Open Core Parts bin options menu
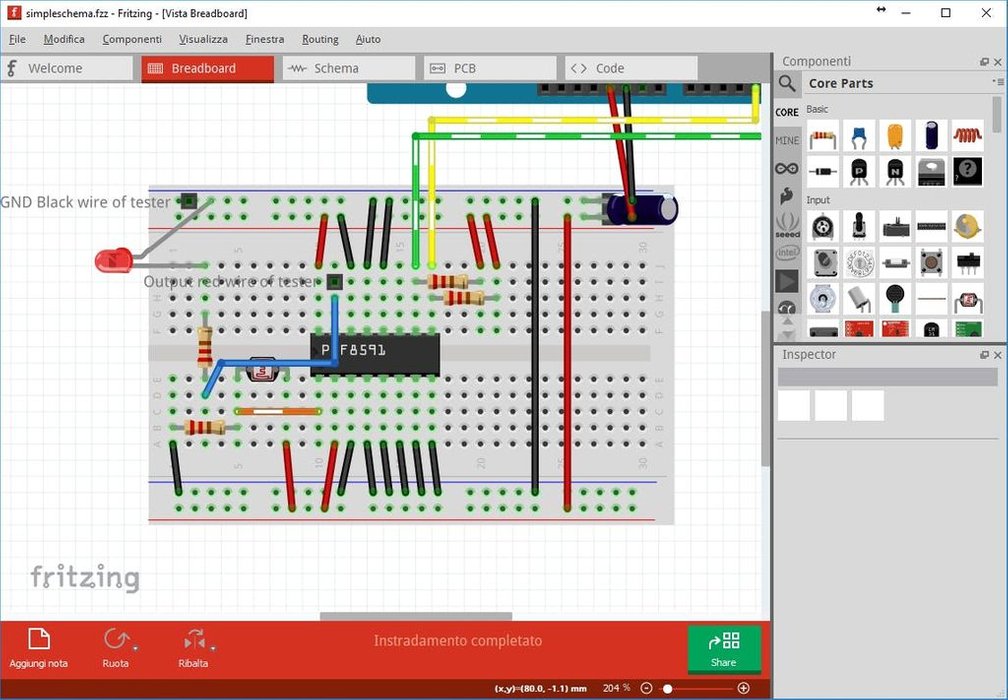This screenshot has width=1008, height=700. point(998,82)
